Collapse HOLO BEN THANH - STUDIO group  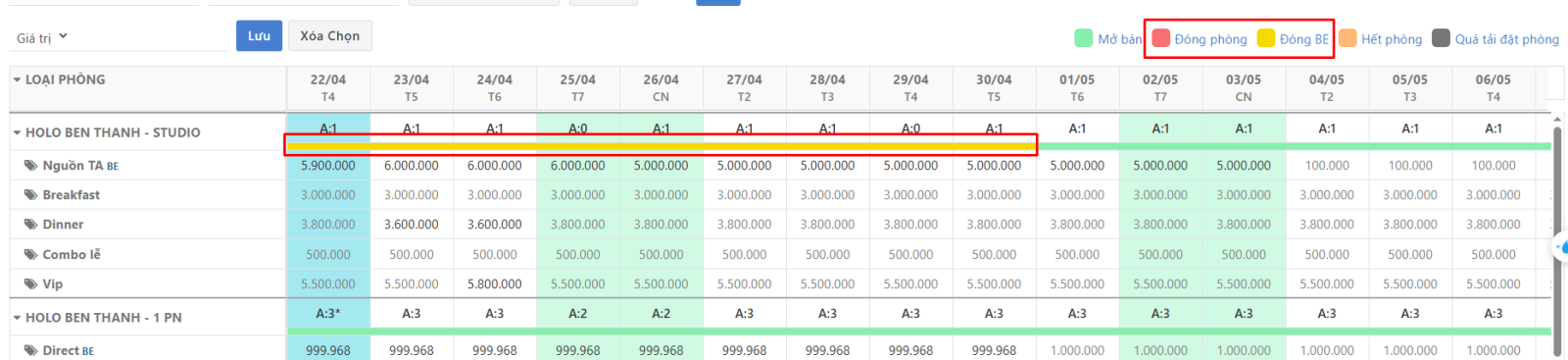click(17, 132)
